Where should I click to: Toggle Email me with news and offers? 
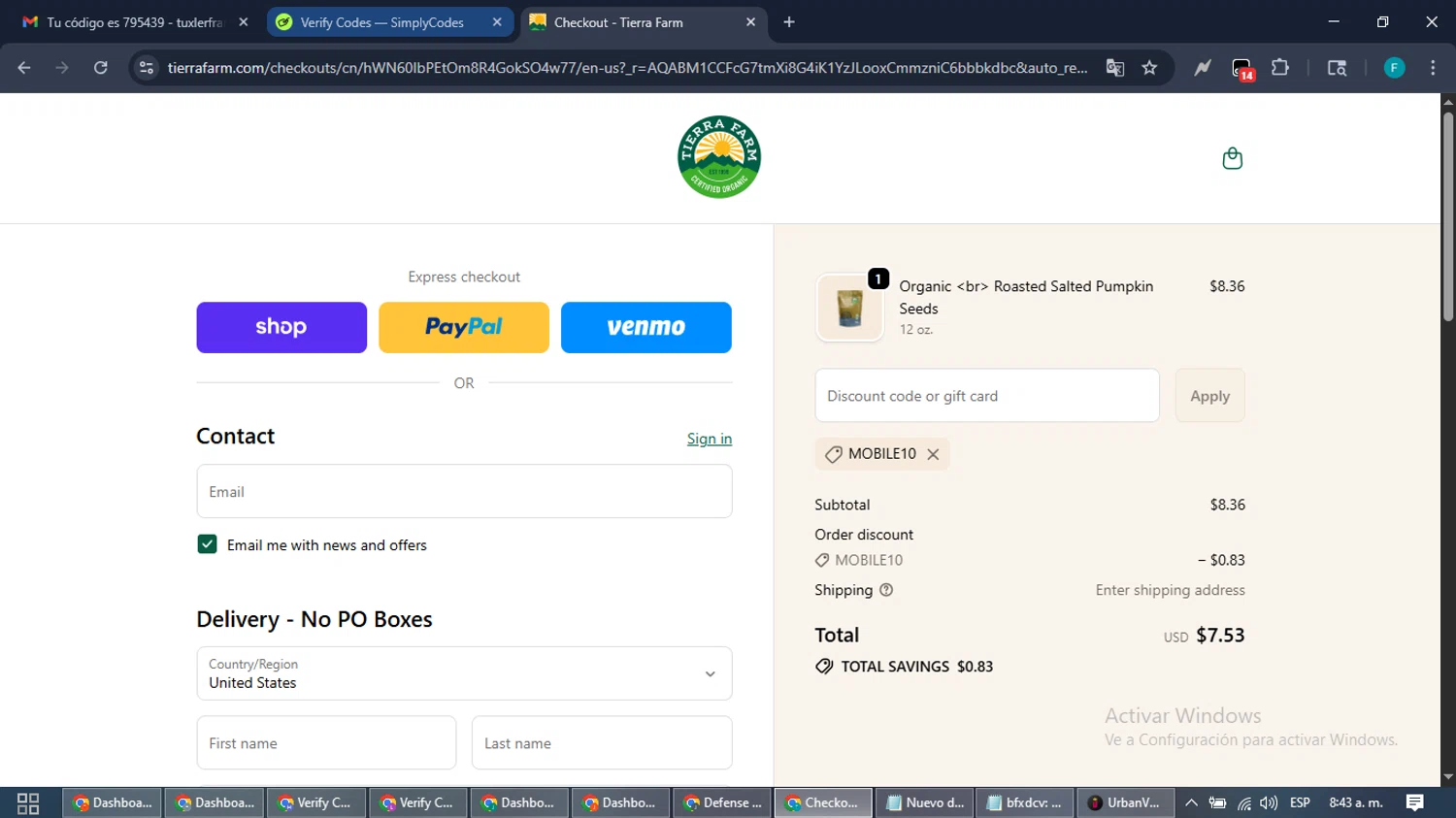pos(207,544)
